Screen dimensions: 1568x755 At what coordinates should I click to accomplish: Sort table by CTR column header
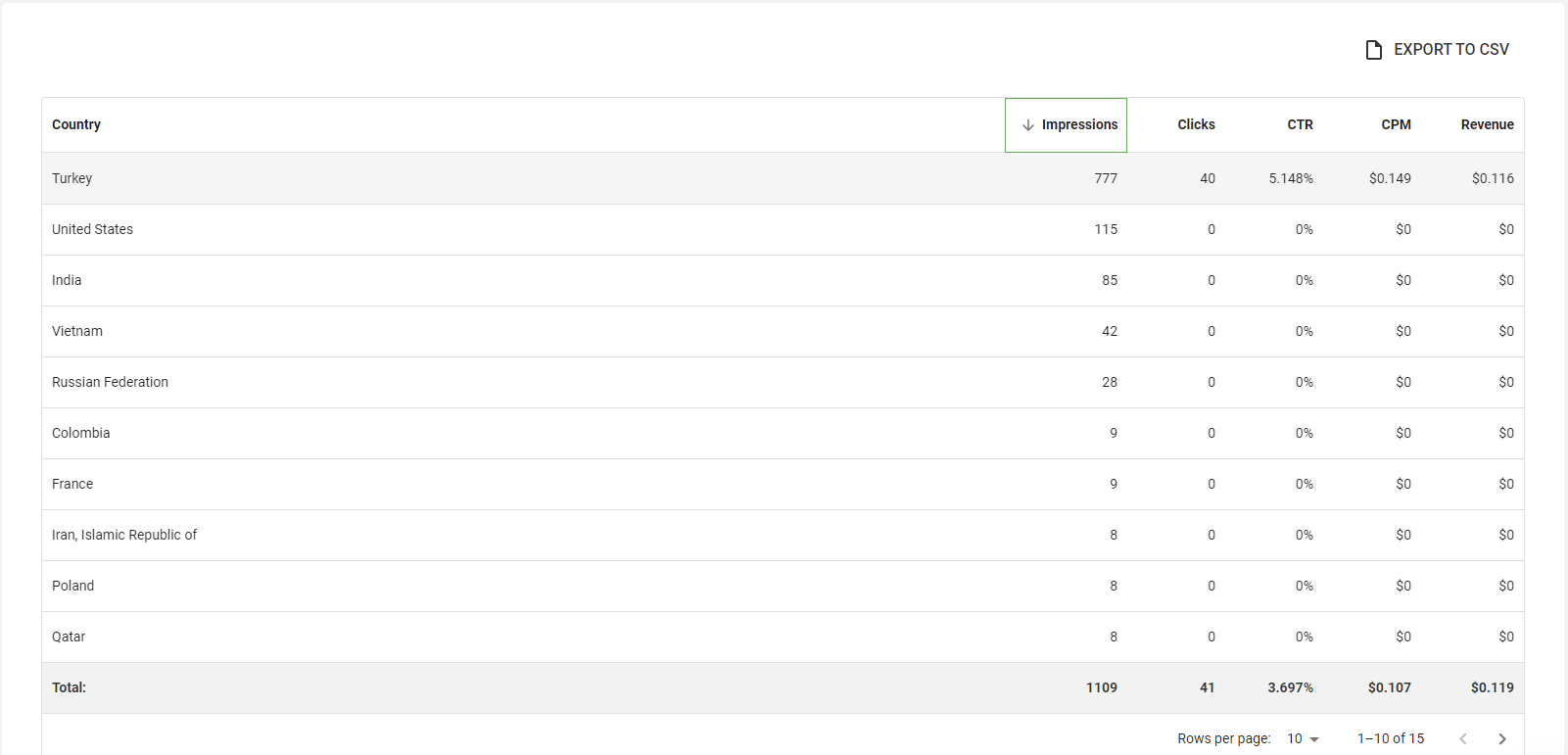[1300, 124]
